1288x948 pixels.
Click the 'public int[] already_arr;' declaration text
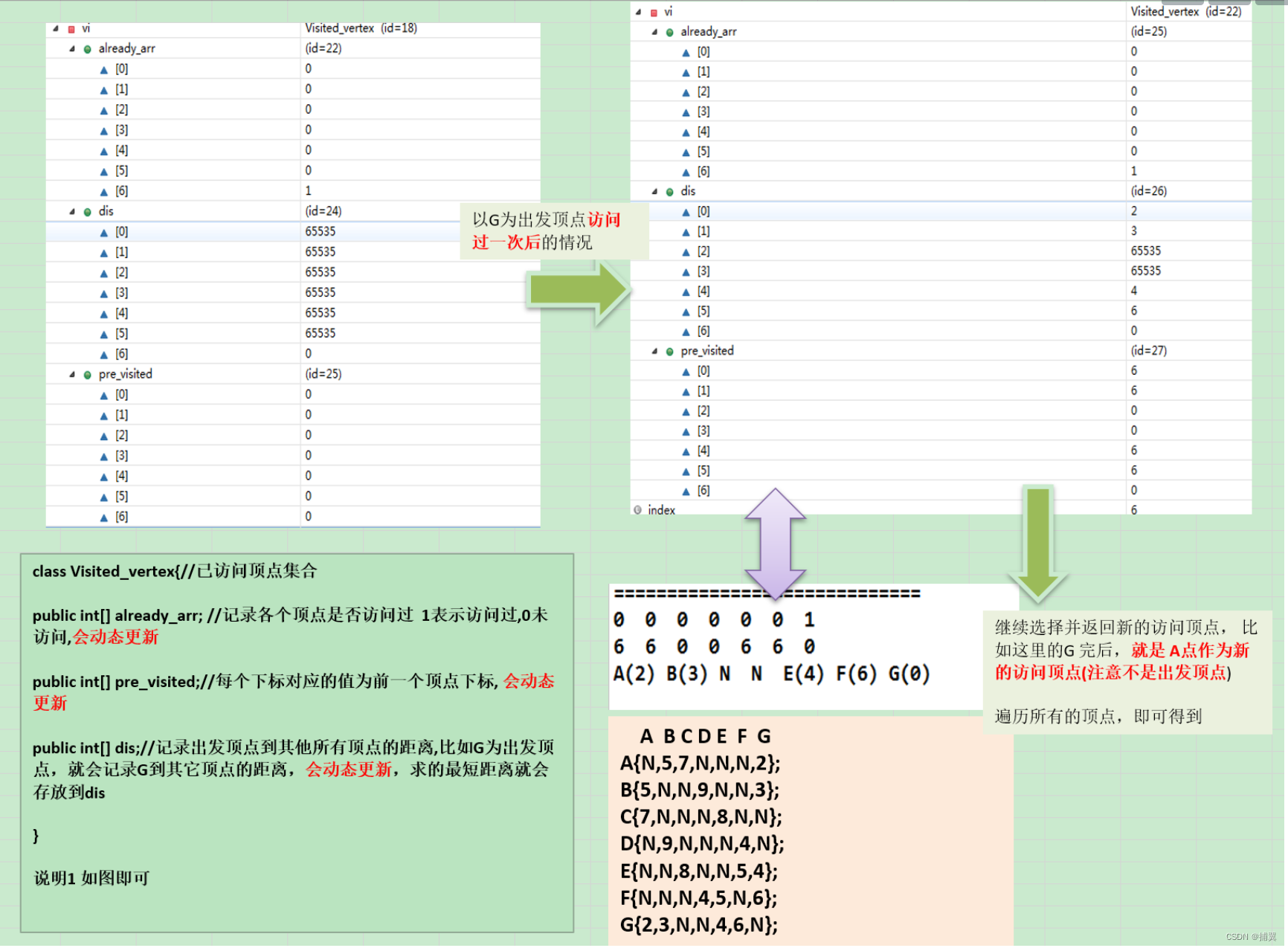coord(117,616)
